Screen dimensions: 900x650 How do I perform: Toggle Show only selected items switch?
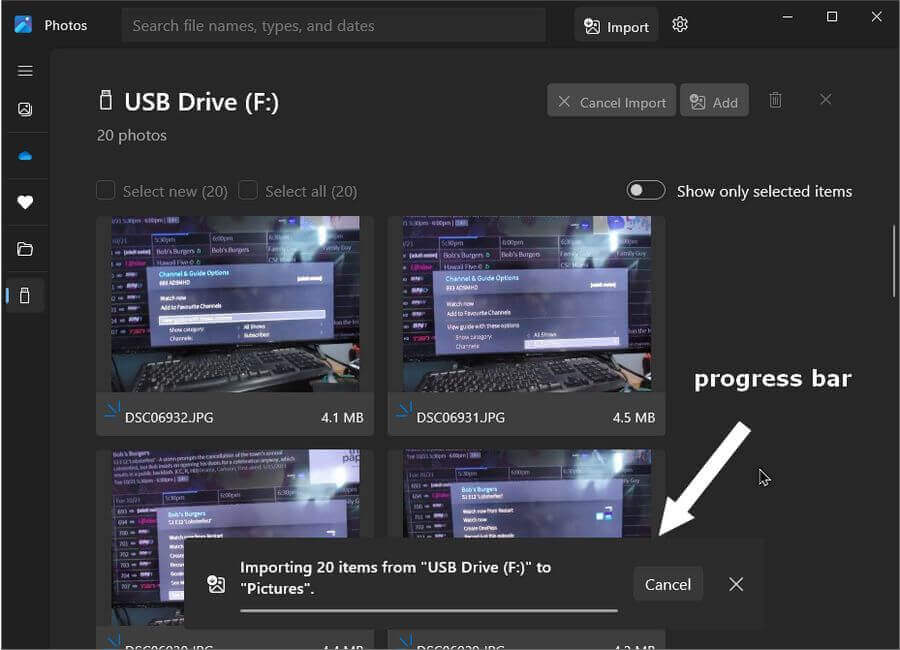click(x=645, y=191)
